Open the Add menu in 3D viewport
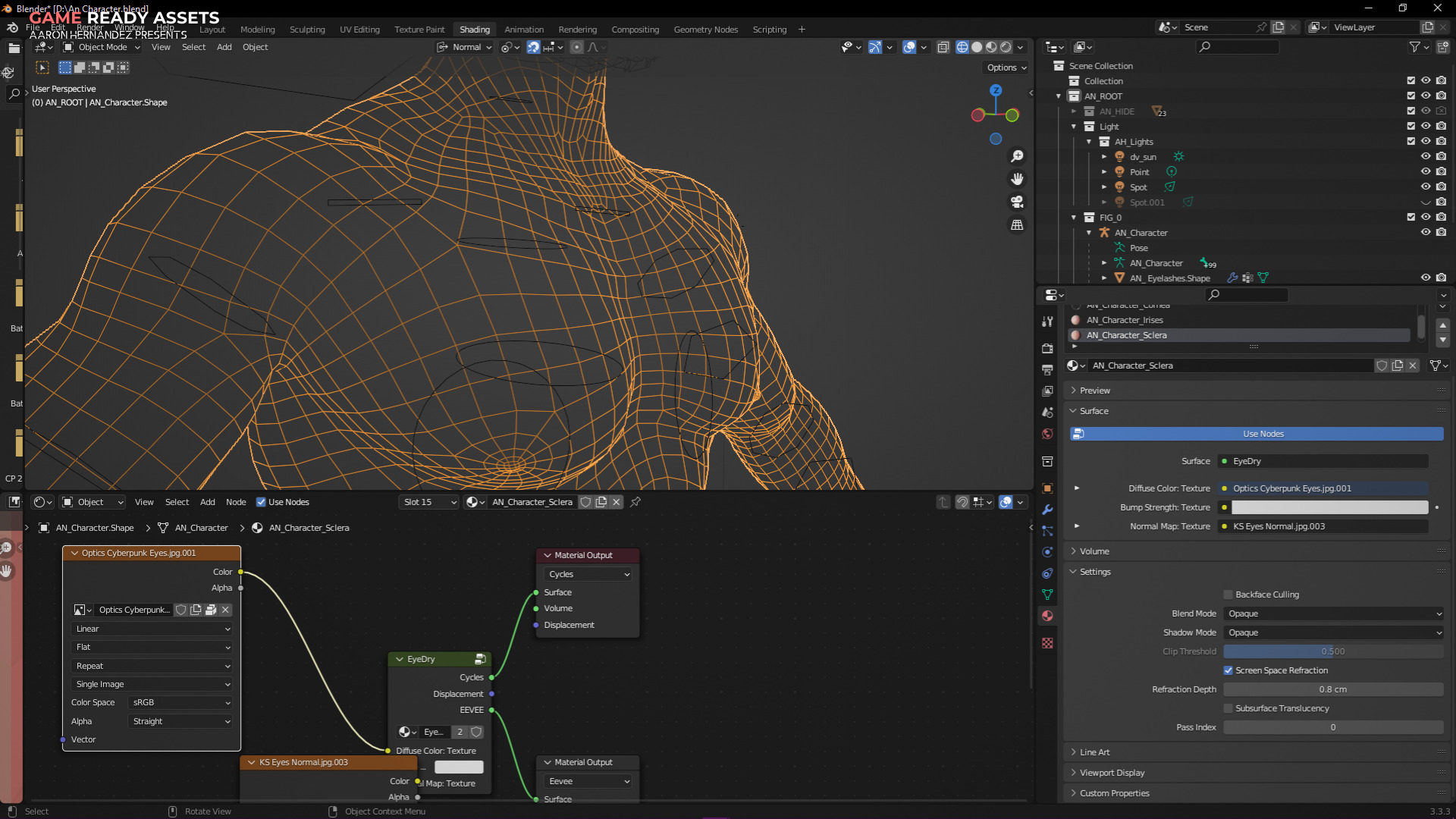Image resolution: width=1456 pixels, height=819 pixels. (x=224, y=47)
